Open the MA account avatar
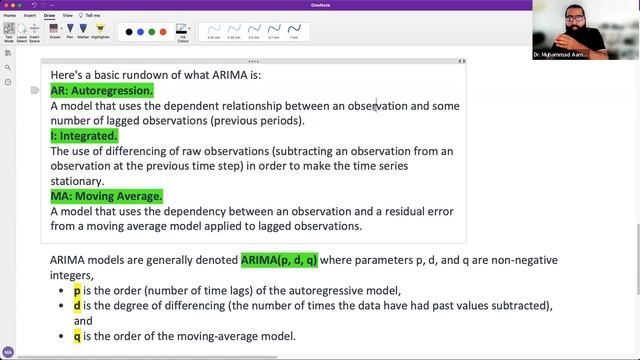Screen dimensions: 640x360 point(8,352)
